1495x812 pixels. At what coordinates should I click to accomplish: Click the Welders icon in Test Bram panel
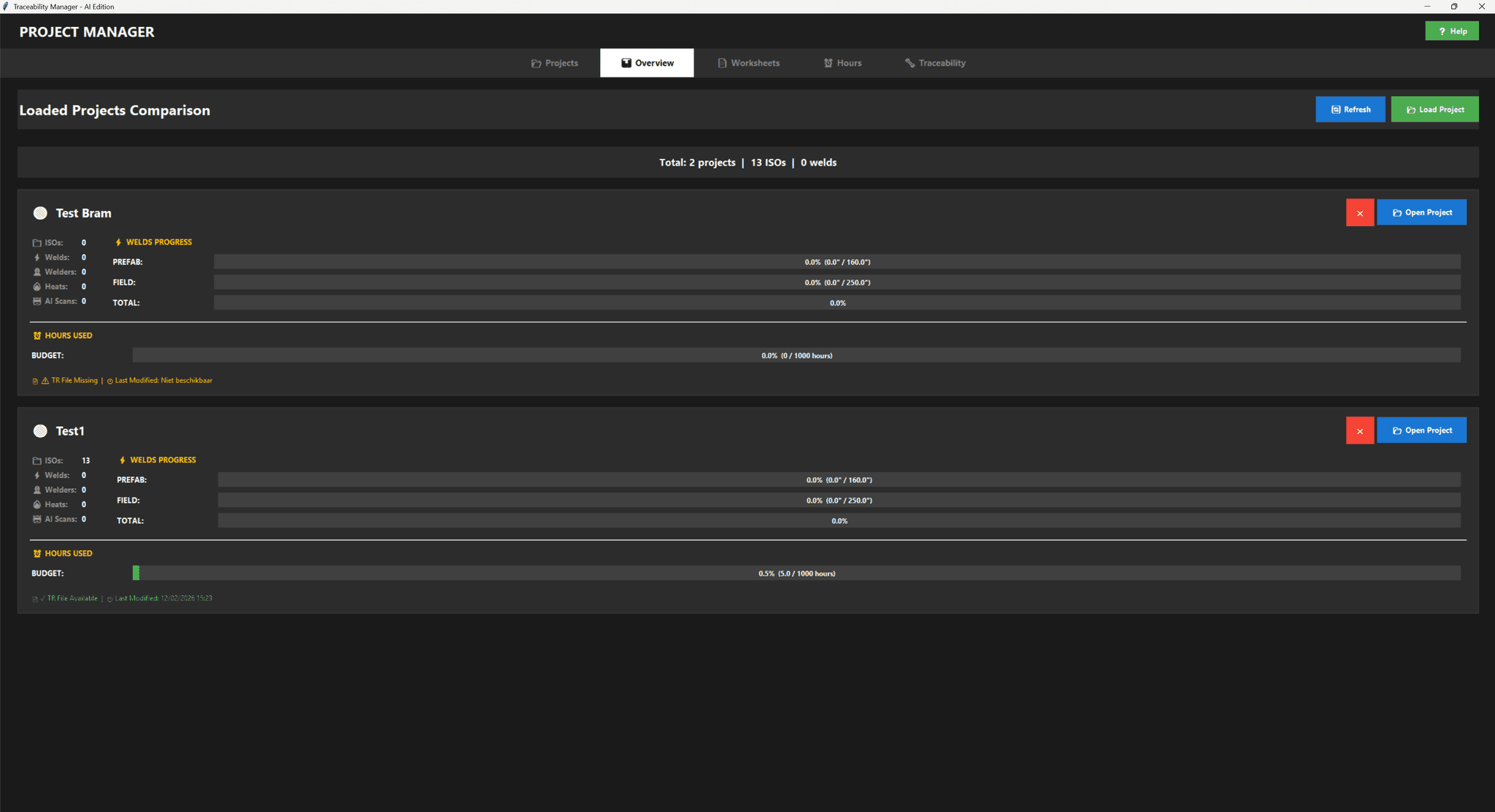tap(37, 271)
